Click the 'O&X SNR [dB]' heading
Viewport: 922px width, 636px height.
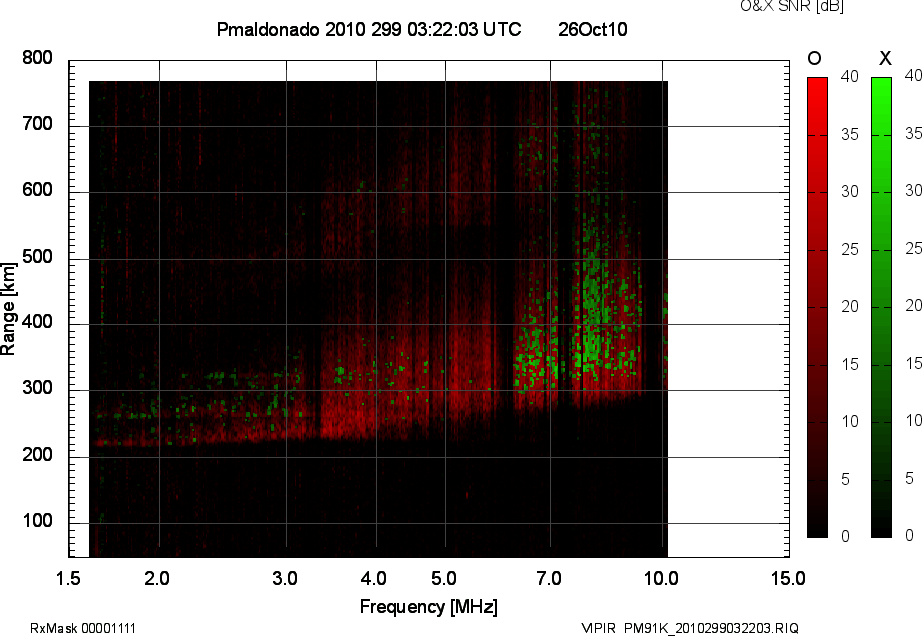(791, 6)
